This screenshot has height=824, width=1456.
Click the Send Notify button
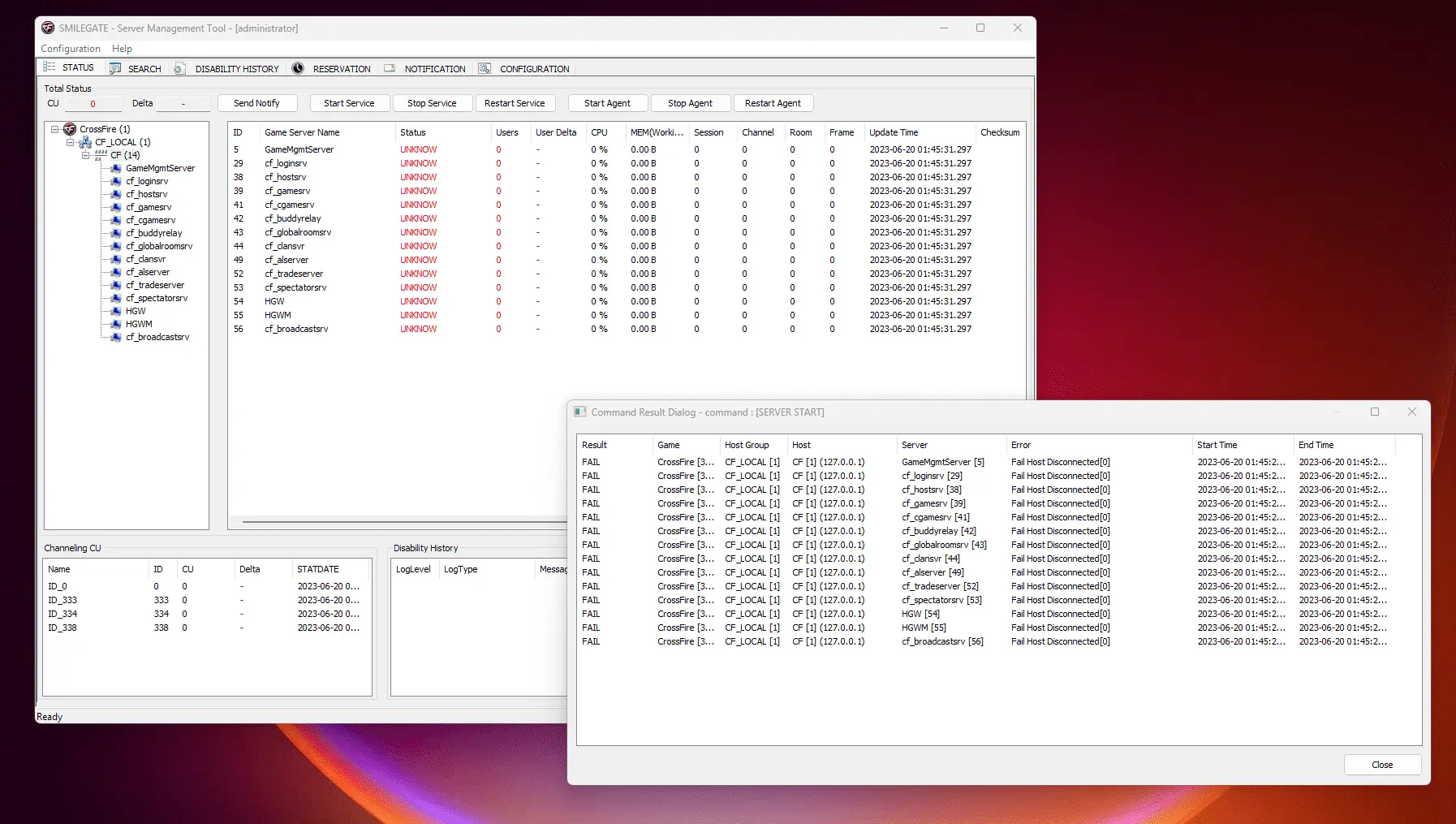tap(256, 103)
